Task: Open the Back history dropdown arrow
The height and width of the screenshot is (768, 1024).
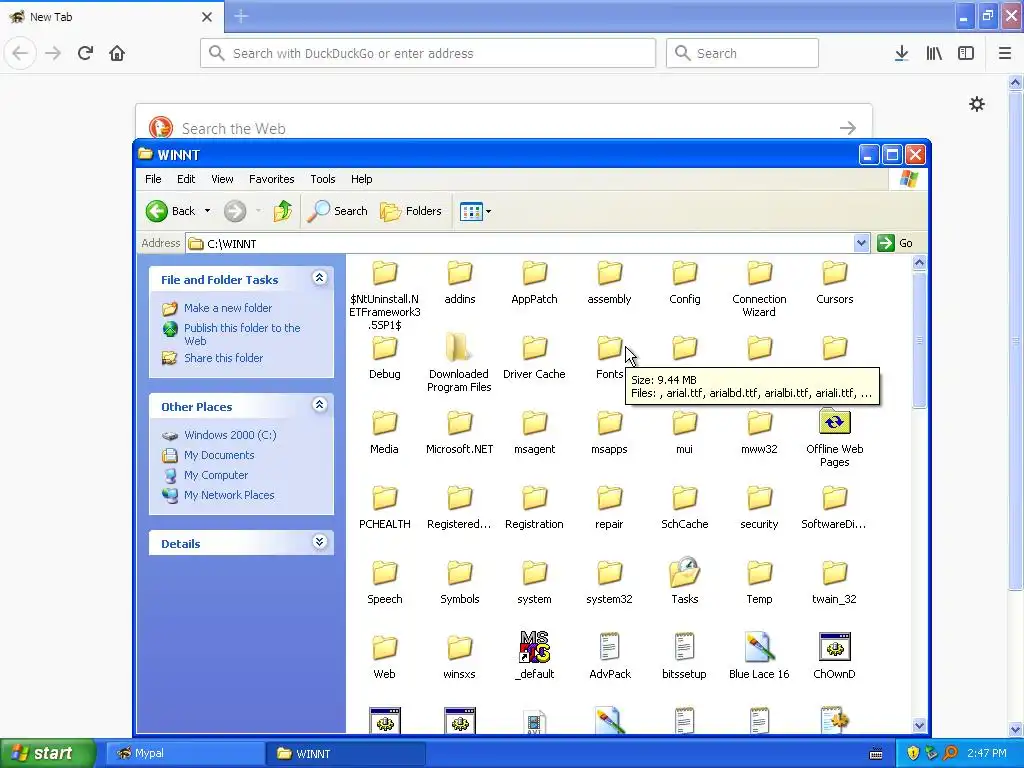Action: (208, 211)
